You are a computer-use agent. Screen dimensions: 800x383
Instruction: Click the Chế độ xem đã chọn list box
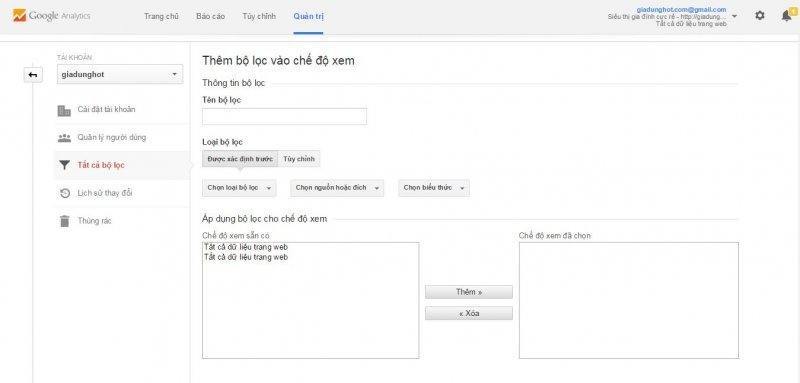pos(629,300)
